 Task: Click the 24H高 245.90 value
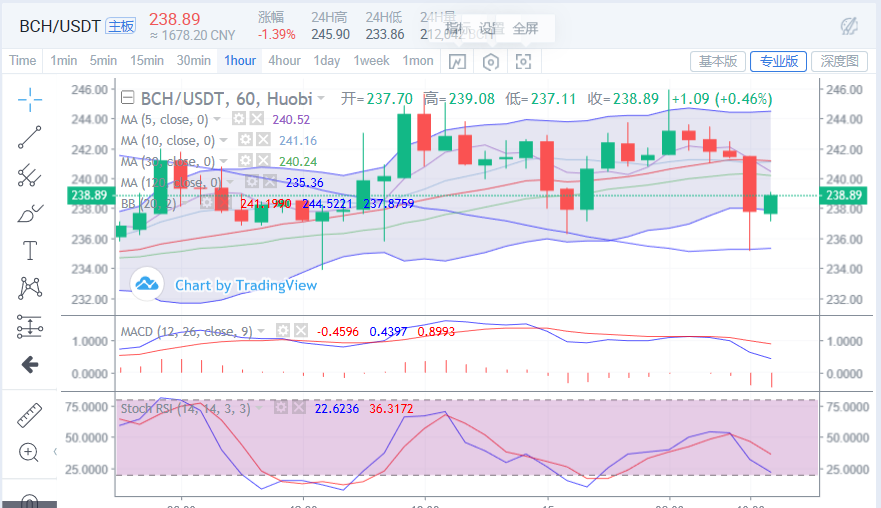(x=330, y=34)
